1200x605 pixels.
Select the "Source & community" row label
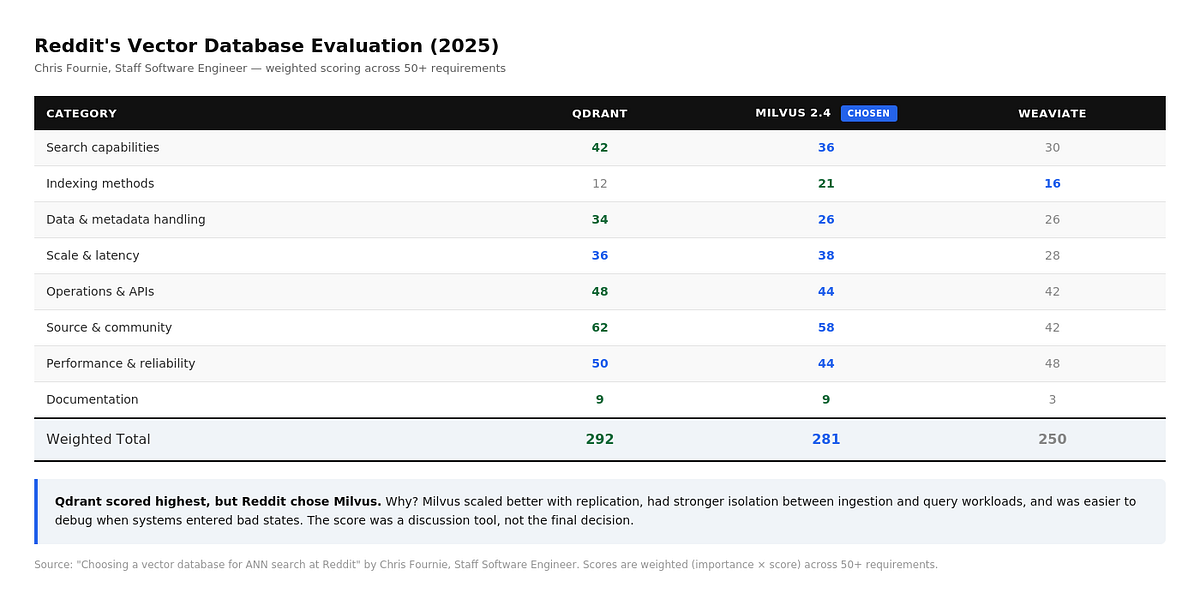tap(109, 327)
